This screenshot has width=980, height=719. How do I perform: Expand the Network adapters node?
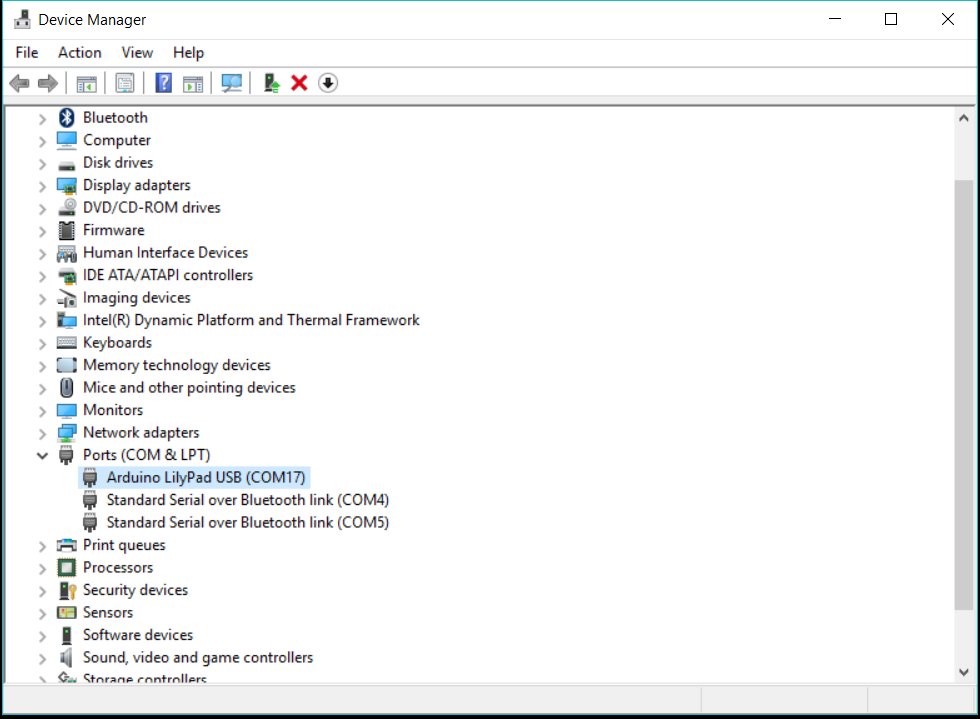42,433
